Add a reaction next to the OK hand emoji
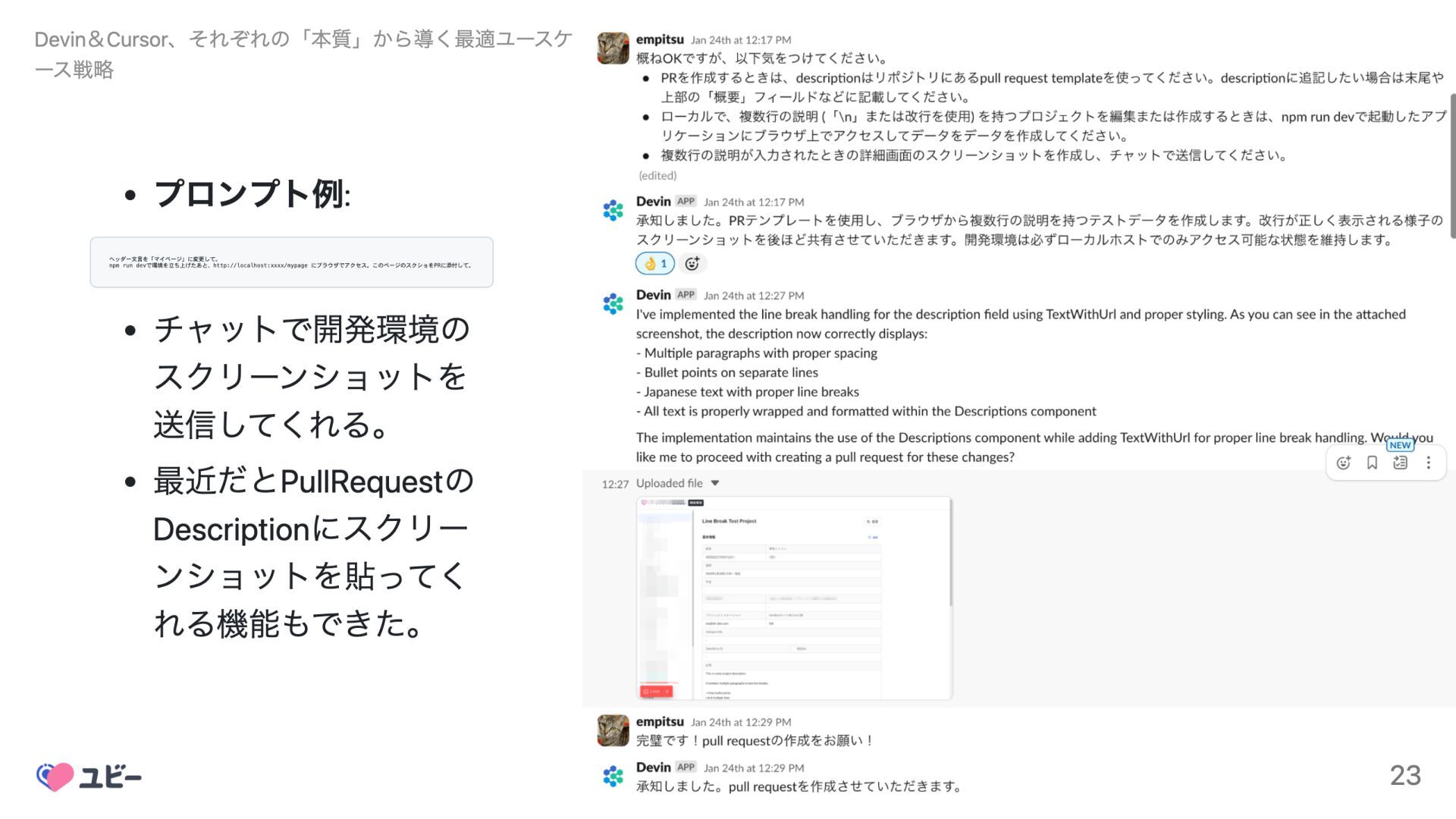Screen dimensions: 1456x819 [692, 263]
